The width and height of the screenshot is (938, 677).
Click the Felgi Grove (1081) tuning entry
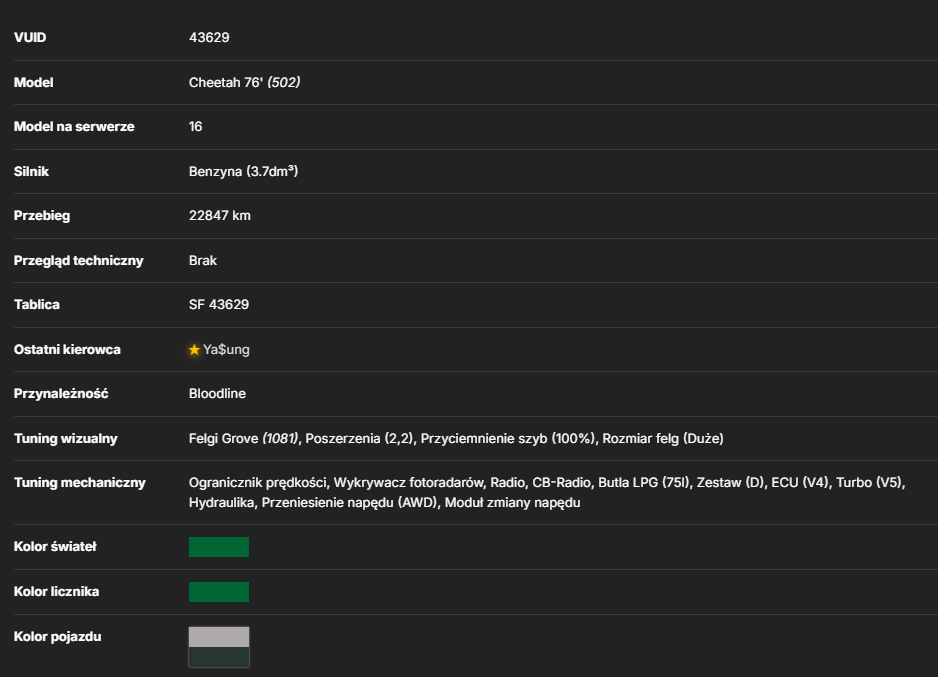click(x=243, y=439)
